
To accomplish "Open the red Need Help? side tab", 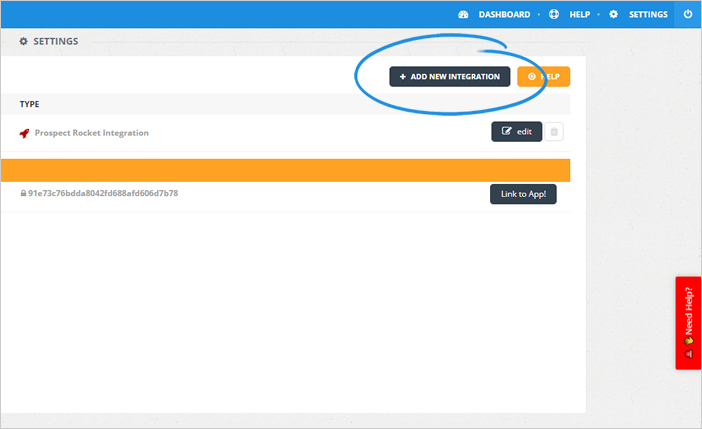I will coord(688,323).
